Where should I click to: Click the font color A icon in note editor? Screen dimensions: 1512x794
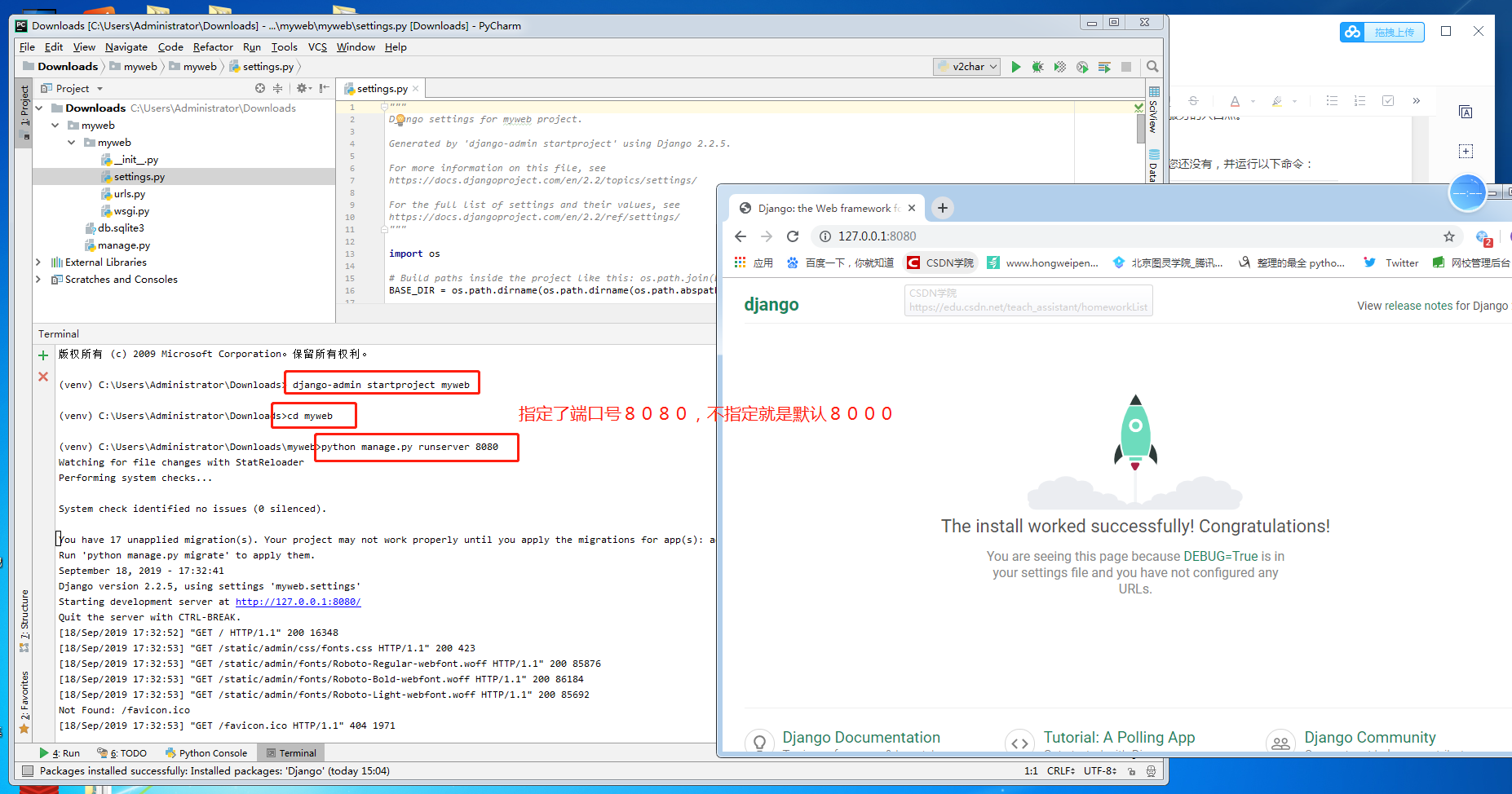[1235, 101]
